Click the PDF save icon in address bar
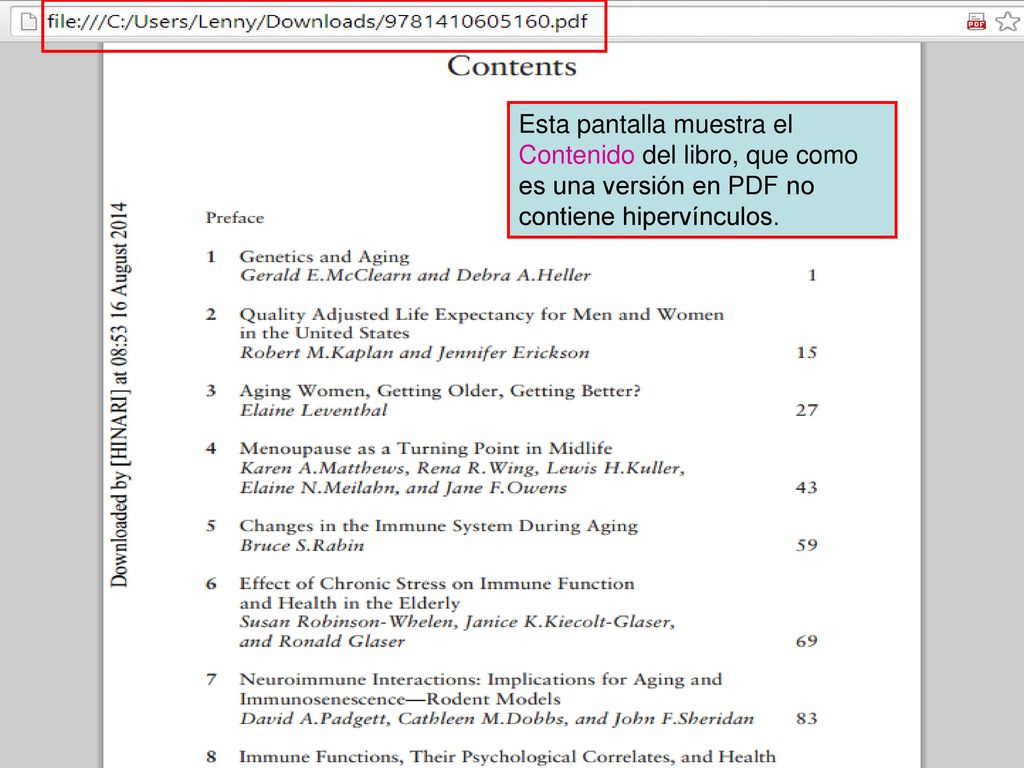Viewport: 1024px width, 768px height. click(x=976, y=22)
